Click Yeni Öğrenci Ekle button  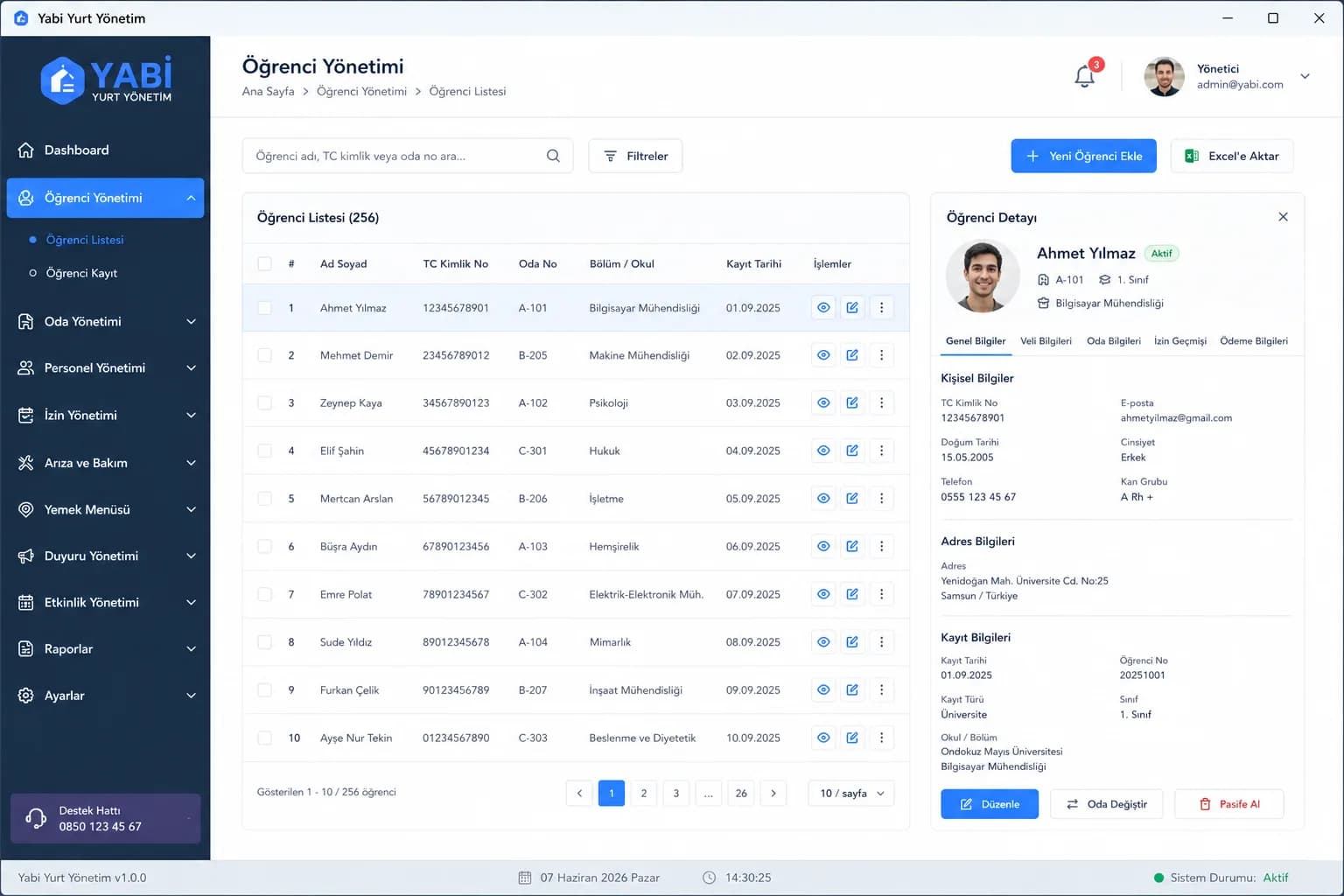coord(1083,156)
